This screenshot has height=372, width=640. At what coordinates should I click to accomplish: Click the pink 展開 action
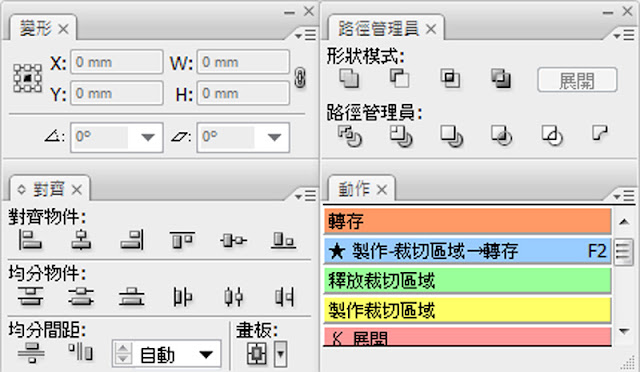coord(467,336)
